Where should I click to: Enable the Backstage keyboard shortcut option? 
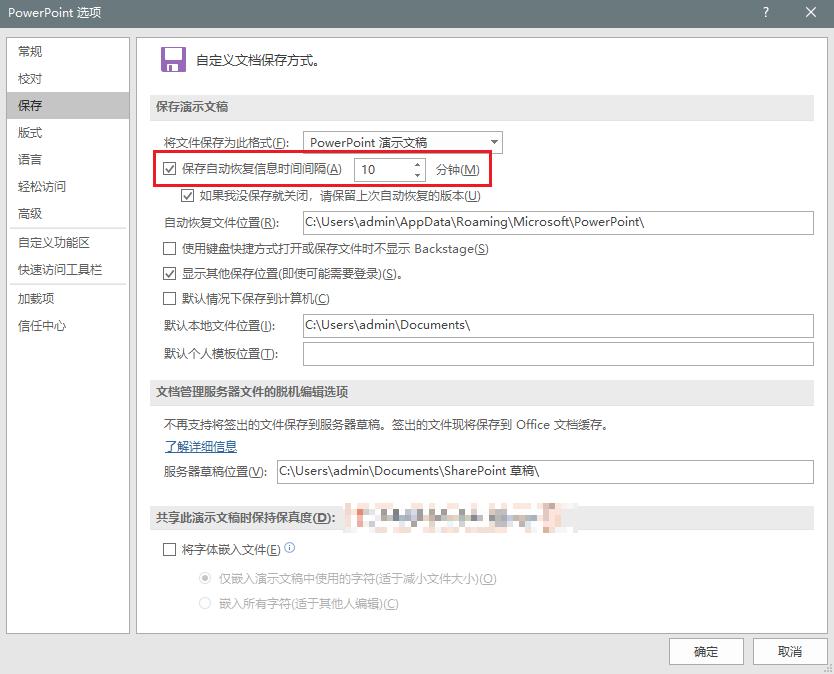click(x=170, y=249)
